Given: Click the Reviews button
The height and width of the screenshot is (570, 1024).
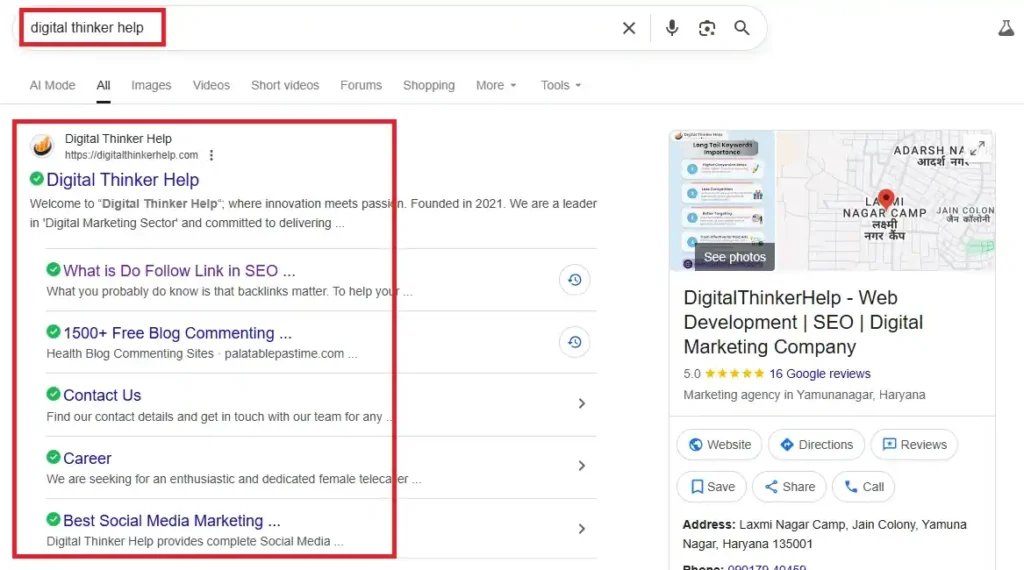Looking at the screenshot, I should click(914, 445).
